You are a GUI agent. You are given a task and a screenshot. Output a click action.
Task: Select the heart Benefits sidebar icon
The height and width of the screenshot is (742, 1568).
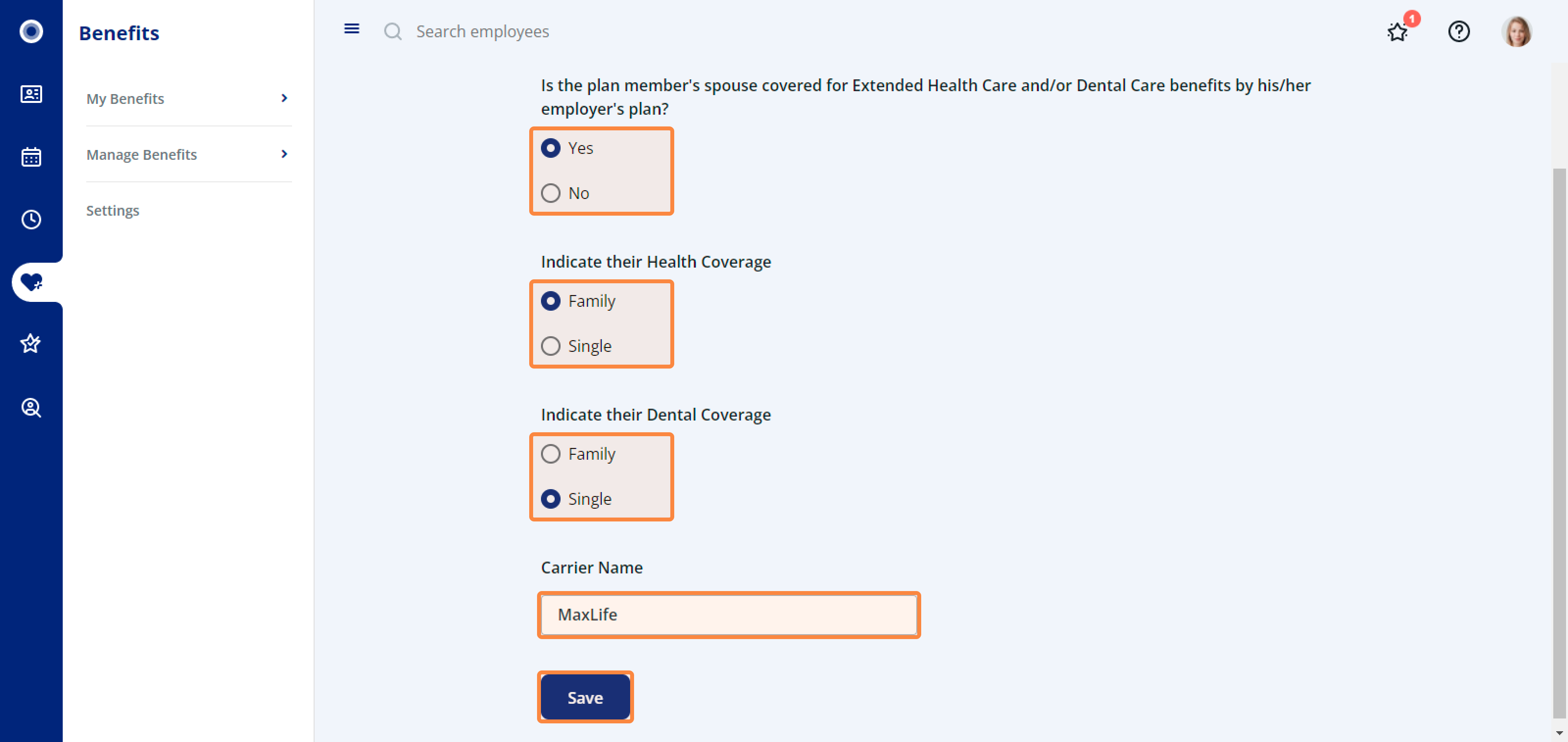[31, 282]
